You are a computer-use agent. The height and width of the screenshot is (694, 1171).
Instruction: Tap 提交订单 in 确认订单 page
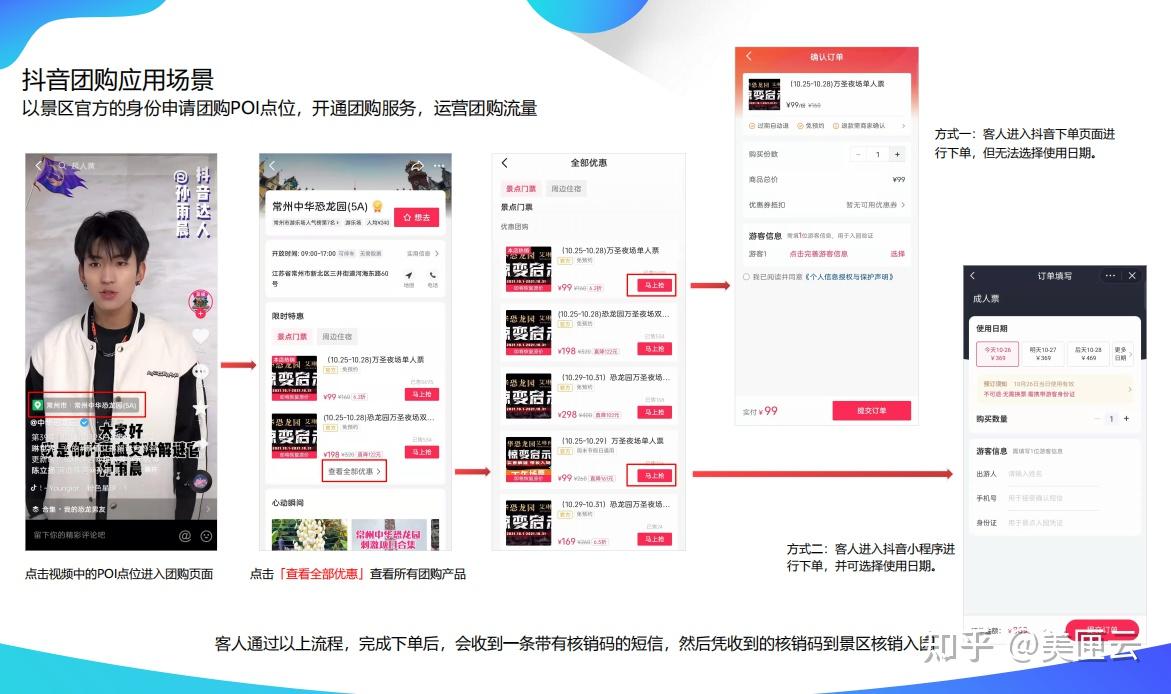click(x=872, y=411)
